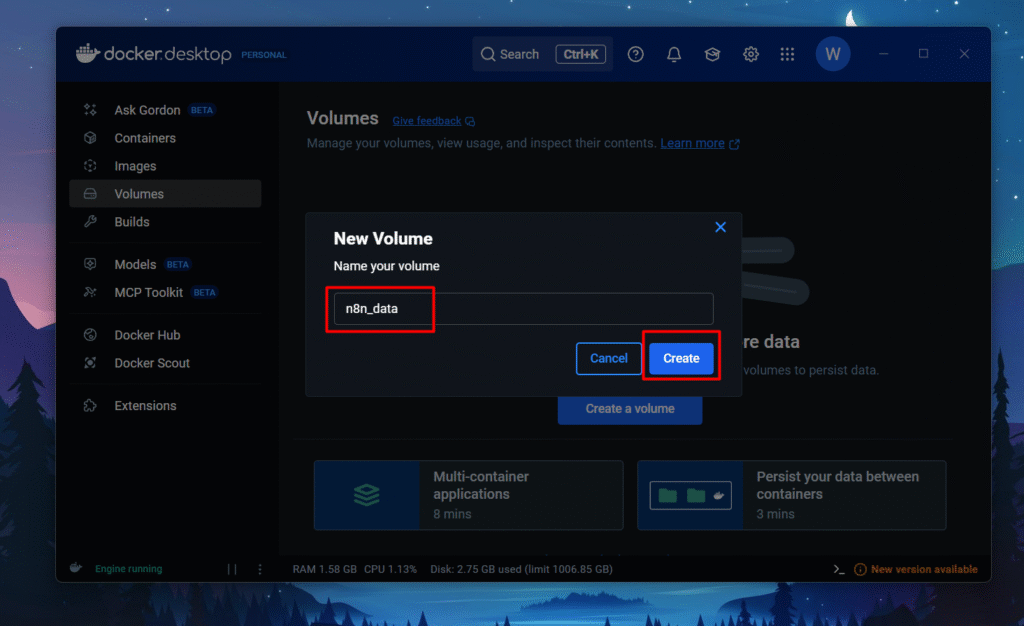Open the apps grid icon

(x=788, y=54)
